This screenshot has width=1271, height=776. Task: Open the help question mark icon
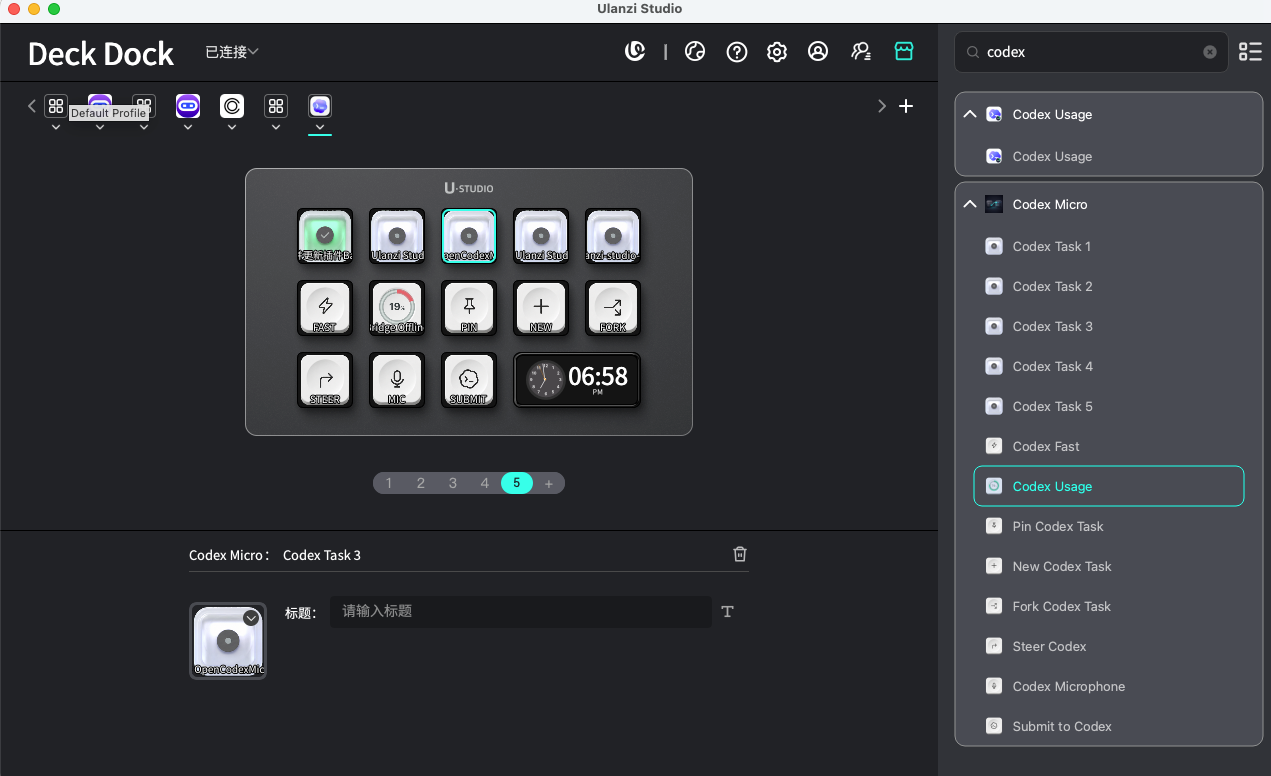pyautogui.click(x=737, y=52)
